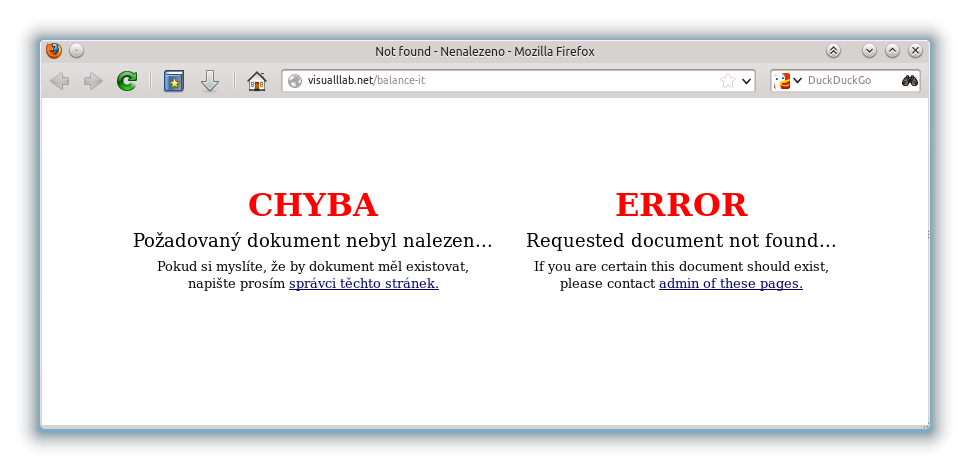Click the round sticky button beside Firefox logo
The width and height of the screenshot is (970, 469).
tap(76, 51)
